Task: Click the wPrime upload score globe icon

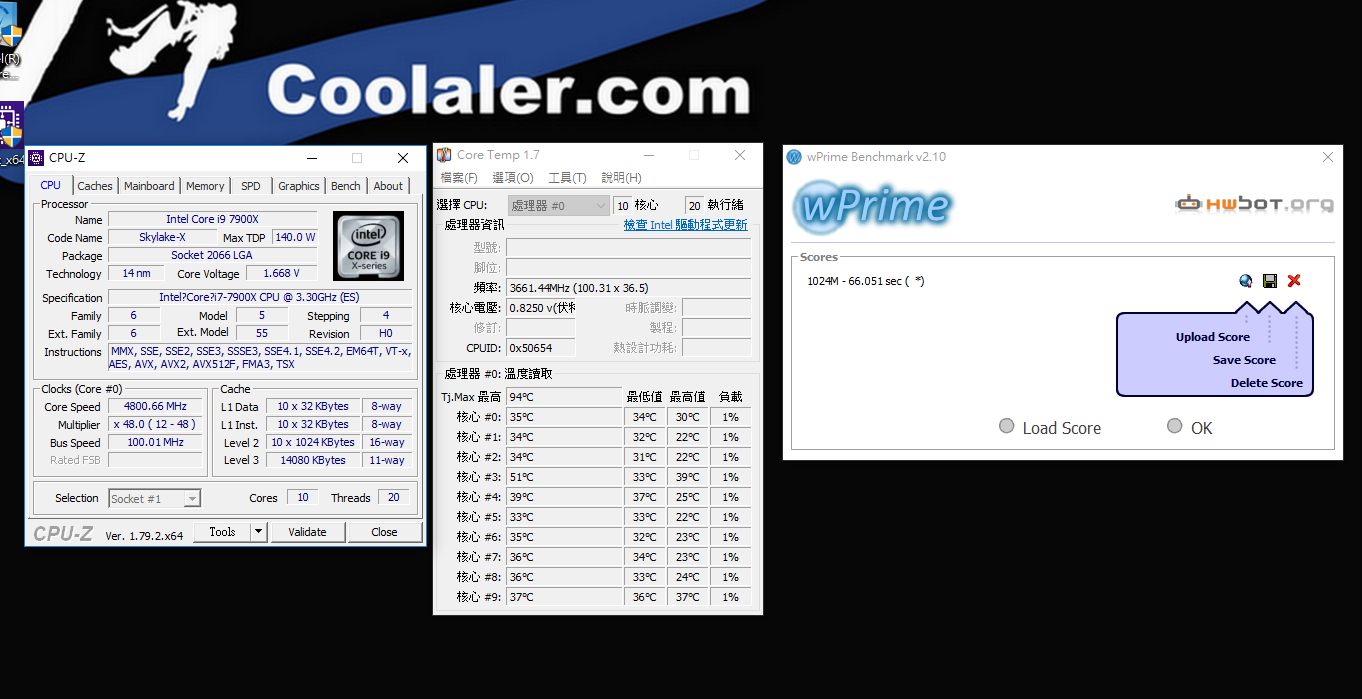Action: 1245,281
